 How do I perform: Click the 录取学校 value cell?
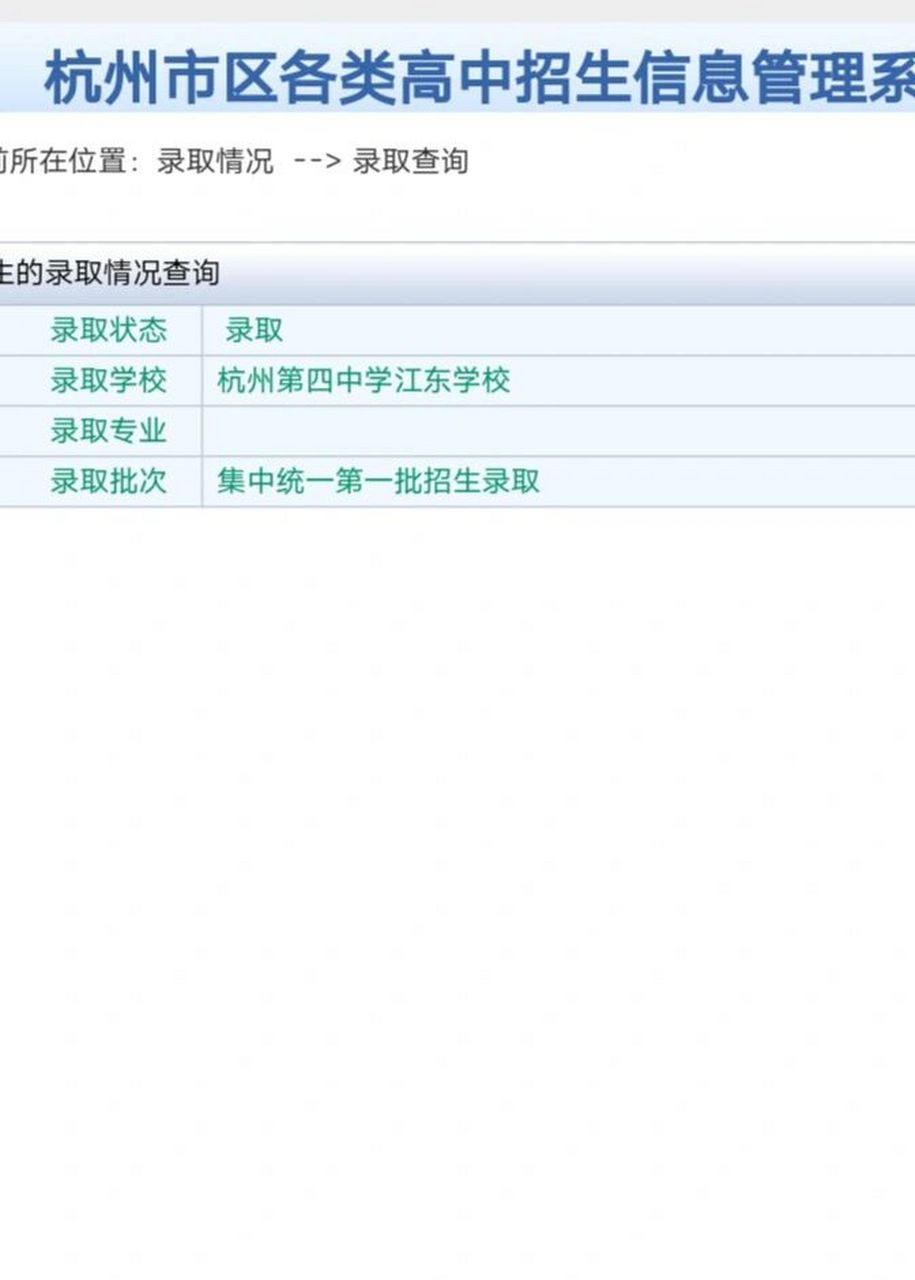600,380
